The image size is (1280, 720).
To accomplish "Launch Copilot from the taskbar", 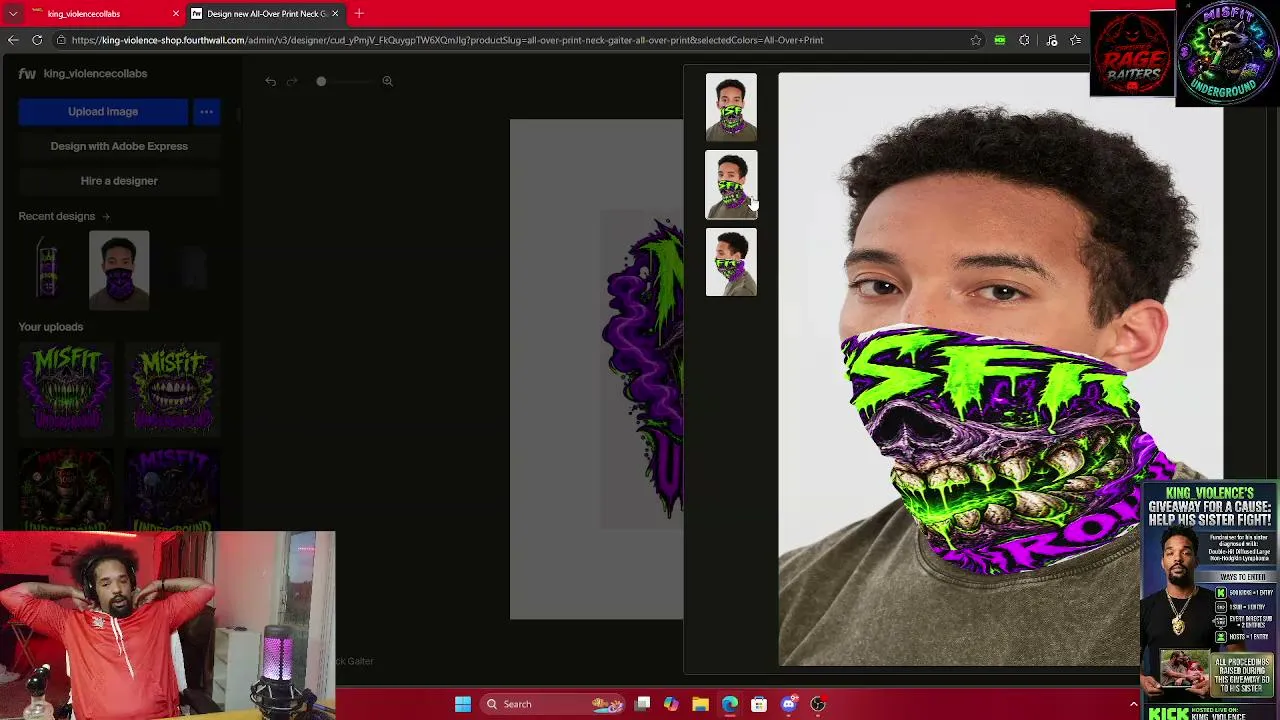I will 671,704.
